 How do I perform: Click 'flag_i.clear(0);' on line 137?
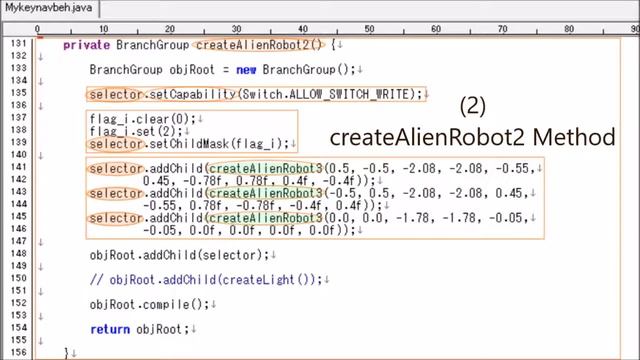tap(143, 119)
